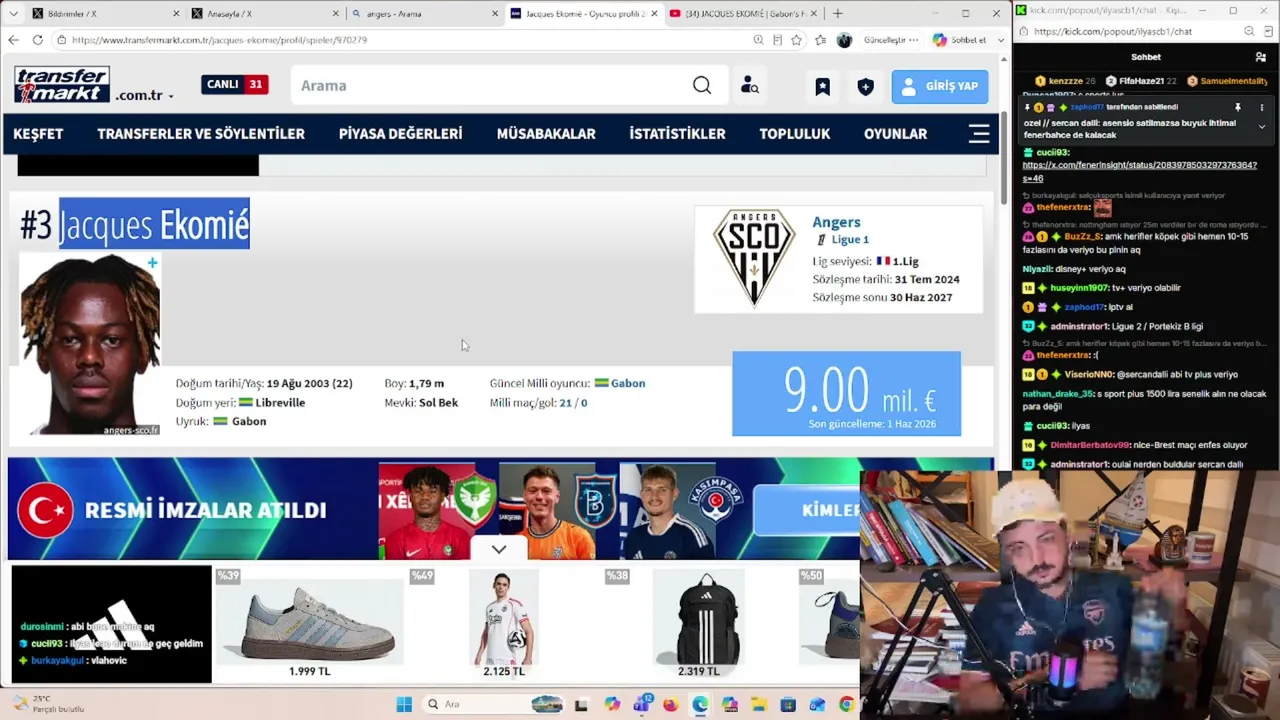This screenshot has height=720, width=1280.
Task: Open the fenerinsight x.com link in chat
Action: 1139,171
